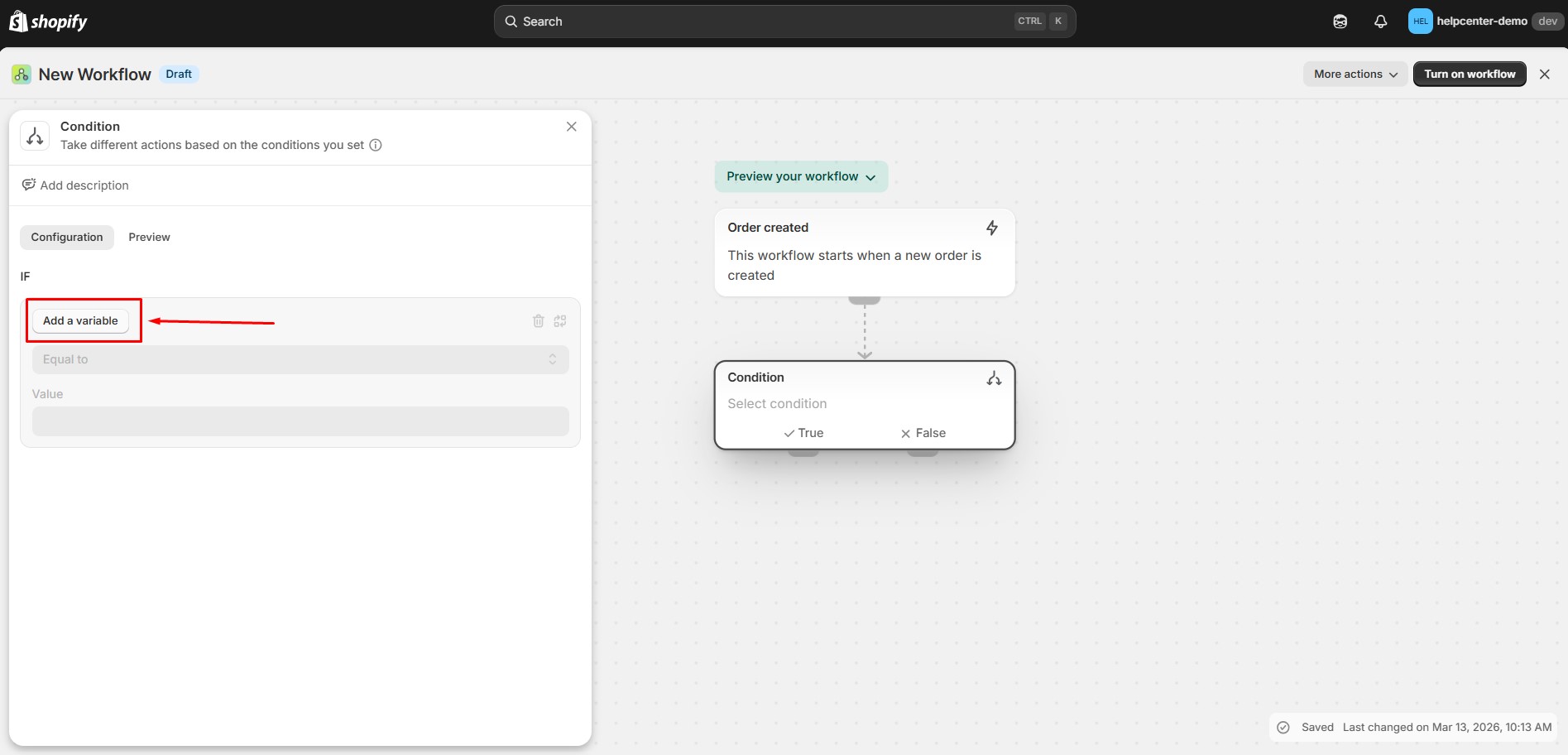Screen dimensions: 1568x755
Task: Click branch icon on Condition node
Action: pyautogui.click(x=994, y=378)
